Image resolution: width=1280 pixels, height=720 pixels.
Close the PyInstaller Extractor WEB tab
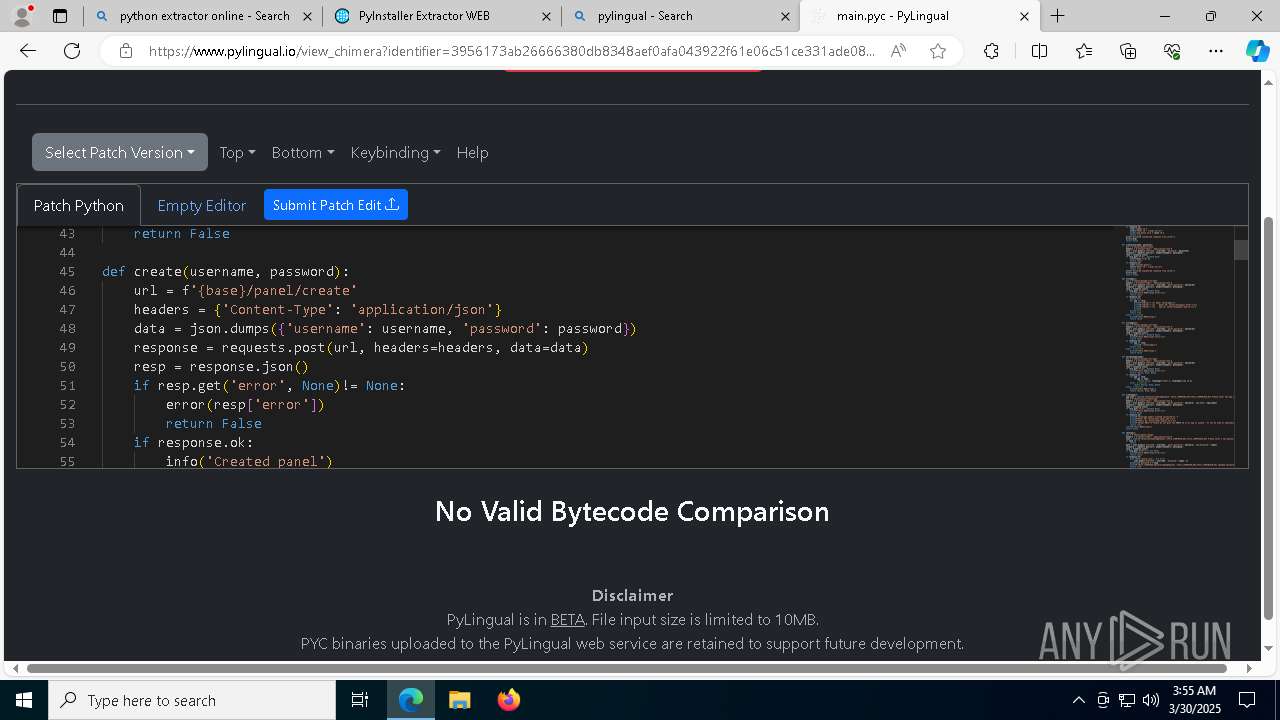(546, 16)
